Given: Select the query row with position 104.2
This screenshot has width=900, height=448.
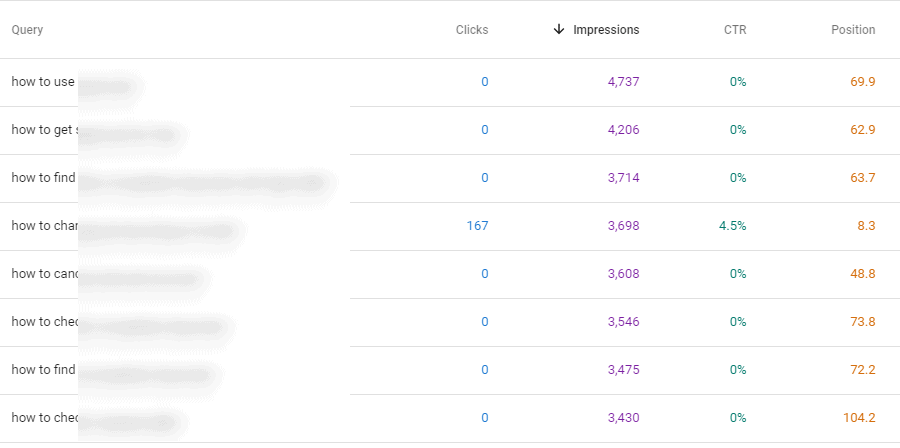Looking at the screenshot, I should [450, 418].
